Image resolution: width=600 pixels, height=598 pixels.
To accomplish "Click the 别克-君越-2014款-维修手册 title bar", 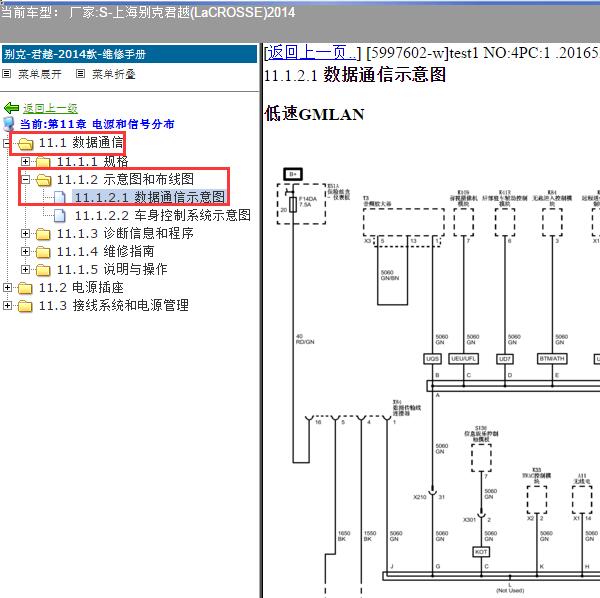I will (129, 54).
